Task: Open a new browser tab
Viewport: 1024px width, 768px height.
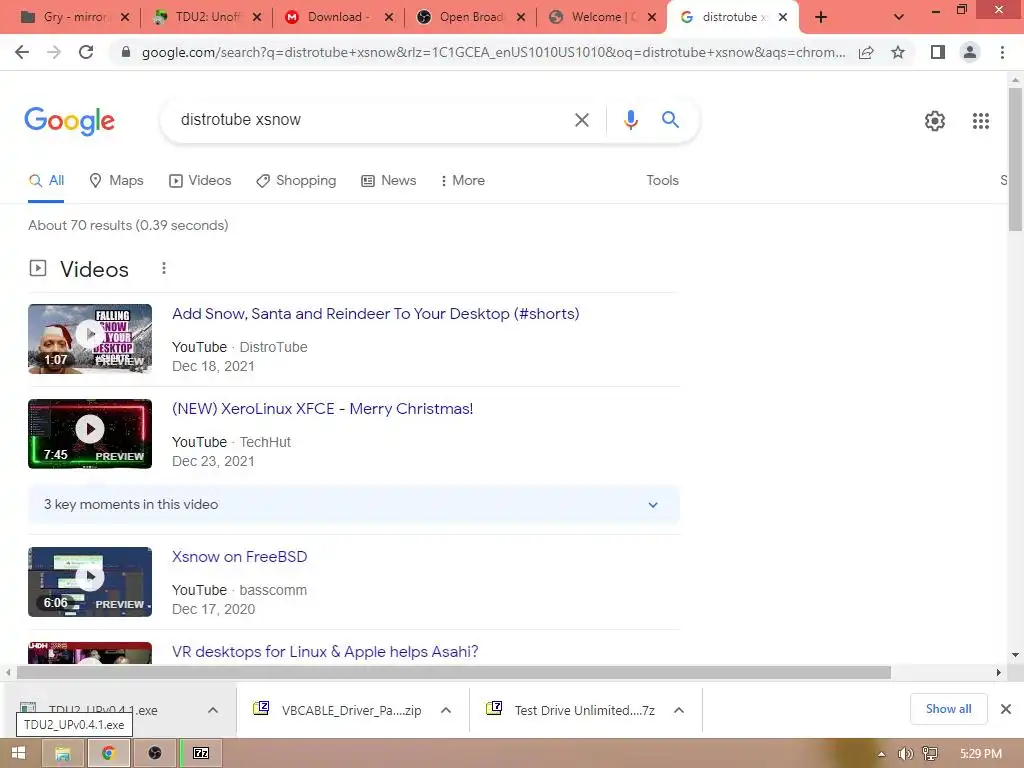Action: coord(821,17)
